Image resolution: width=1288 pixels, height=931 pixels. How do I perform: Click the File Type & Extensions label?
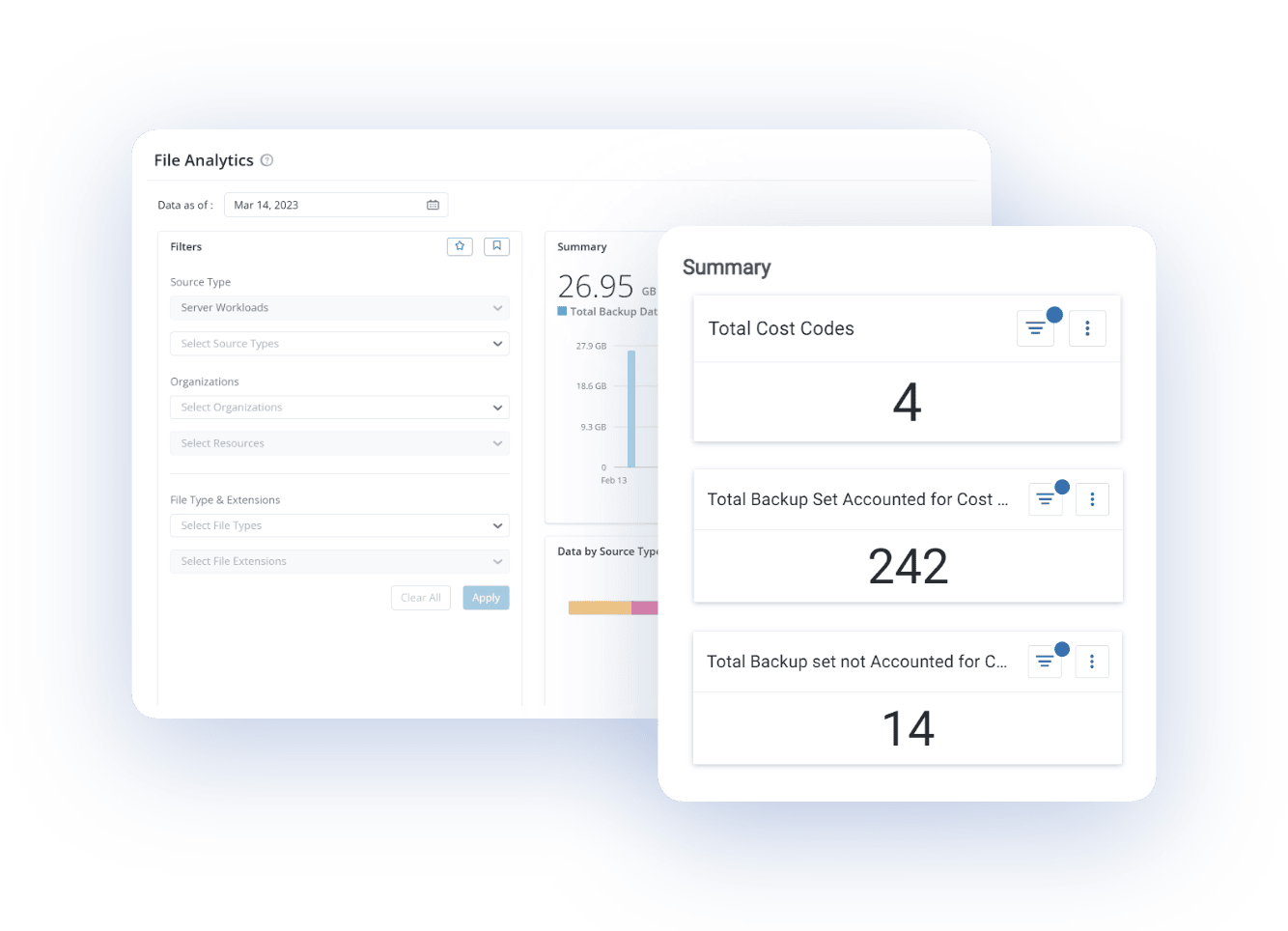[225, 500]
